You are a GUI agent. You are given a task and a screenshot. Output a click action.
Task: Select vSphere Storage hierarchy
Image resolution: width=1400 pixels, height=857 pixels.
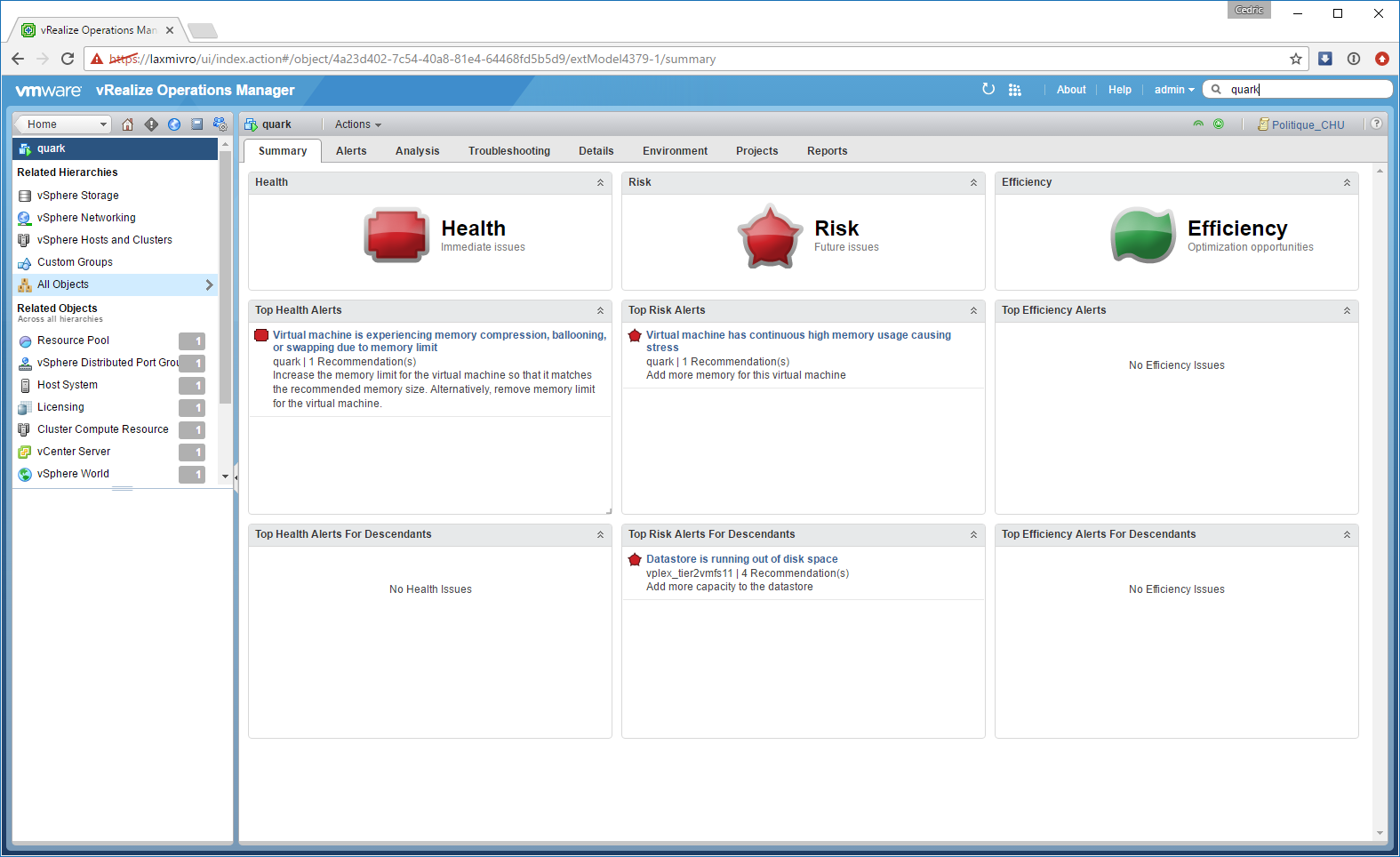pos(78,196)
